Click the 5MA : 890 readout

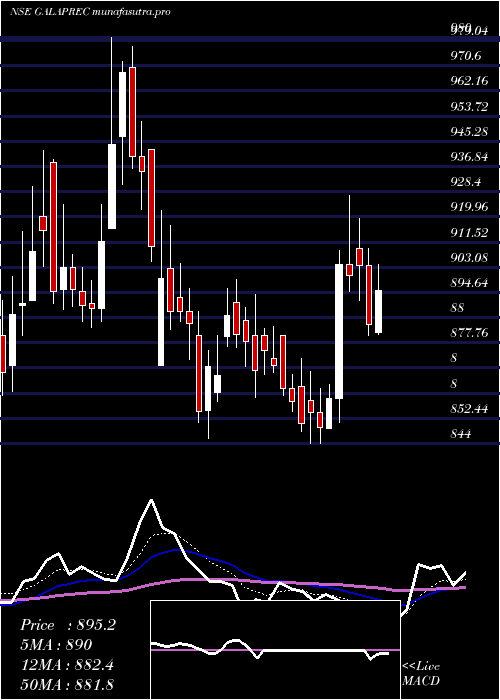pos(56,645)
